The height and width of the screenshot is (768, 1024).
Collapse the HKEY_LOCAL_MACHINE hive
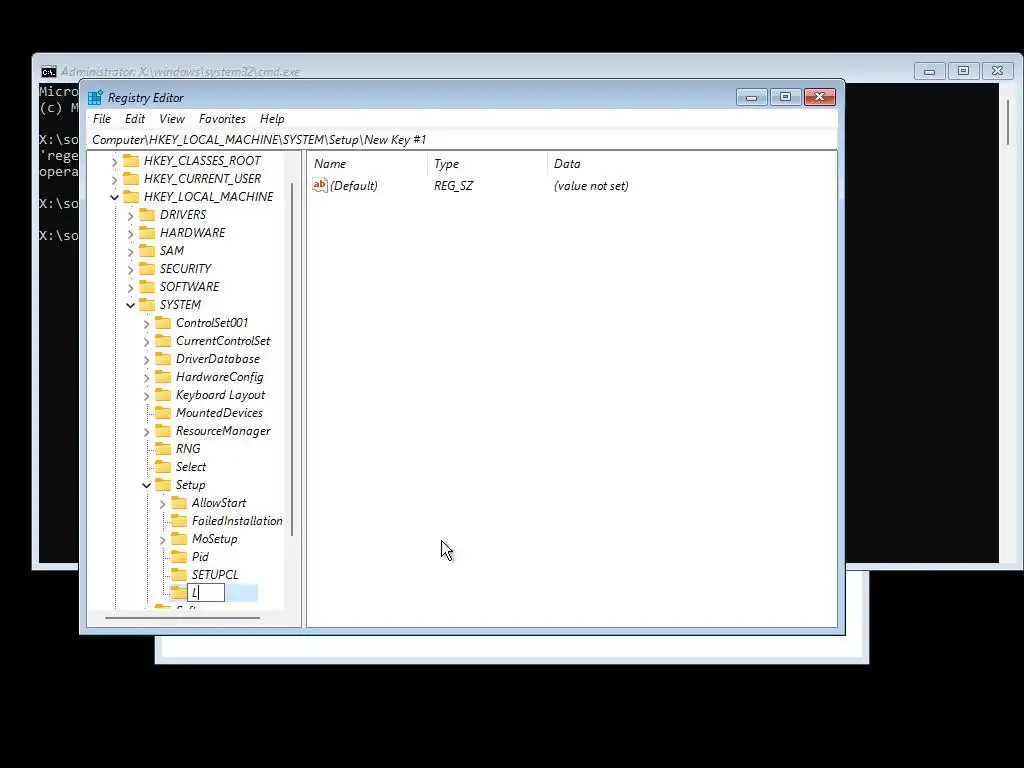pos(114,197)
